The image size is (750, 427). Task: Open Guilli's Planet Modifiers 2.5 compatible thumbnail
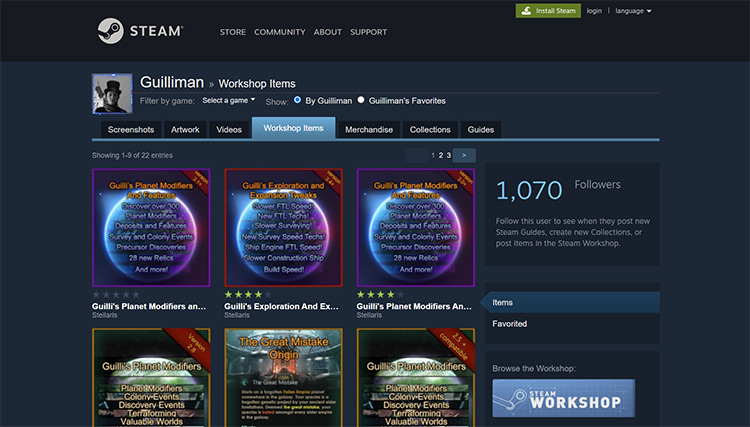[x=416, y=377]
